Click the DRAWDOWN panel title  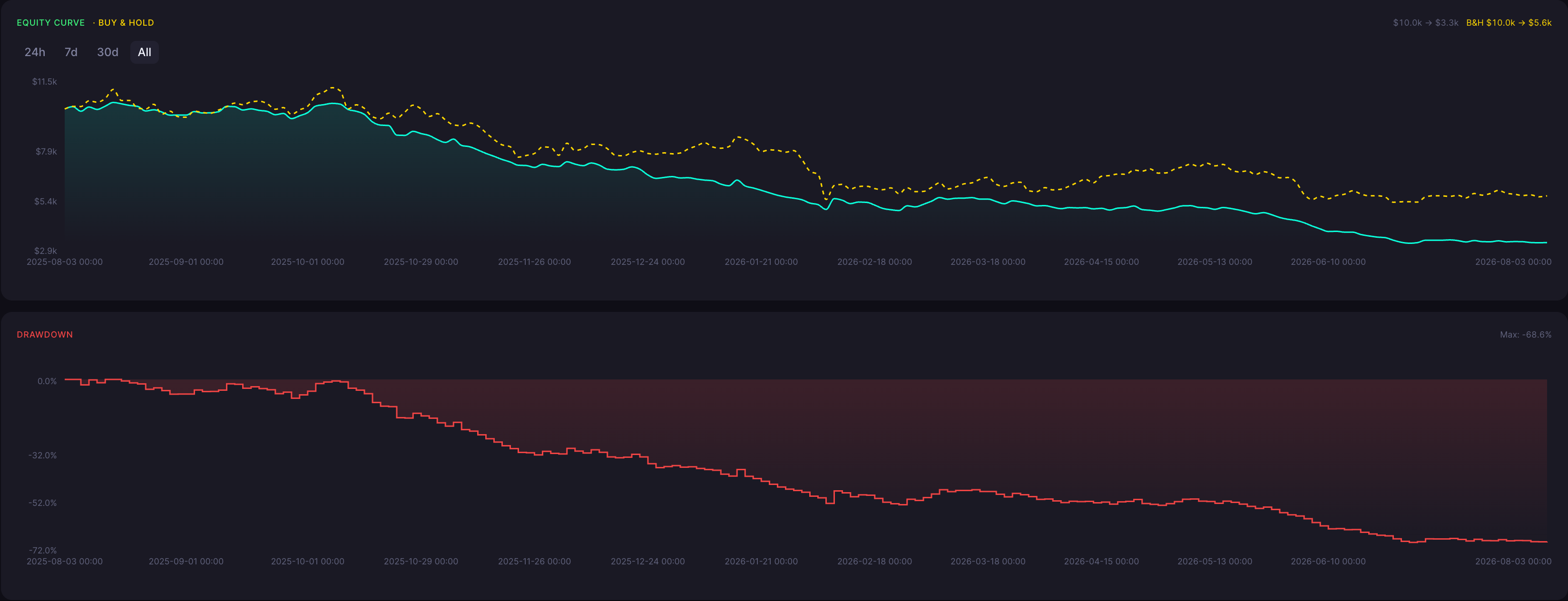45,335
